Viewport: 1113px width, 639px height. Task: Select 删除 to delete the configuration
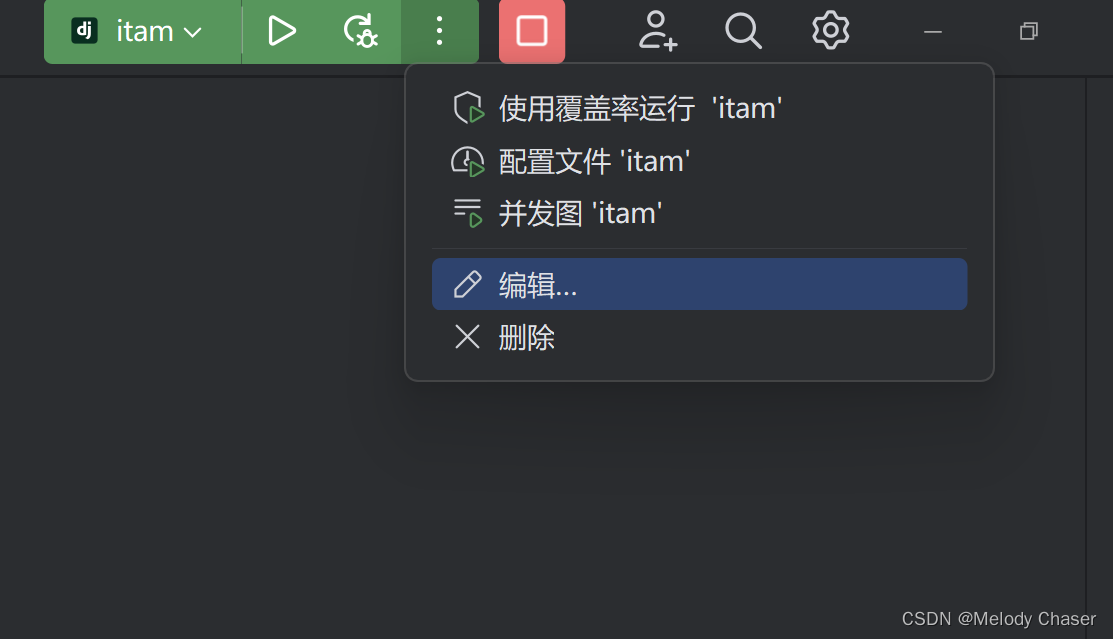(699, 337)
